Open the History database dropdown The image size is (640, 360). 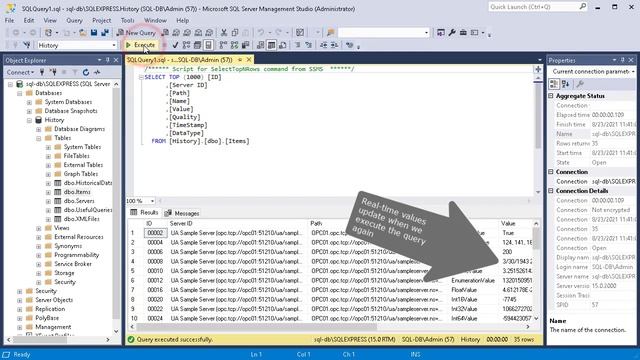[x=113, y=45]
